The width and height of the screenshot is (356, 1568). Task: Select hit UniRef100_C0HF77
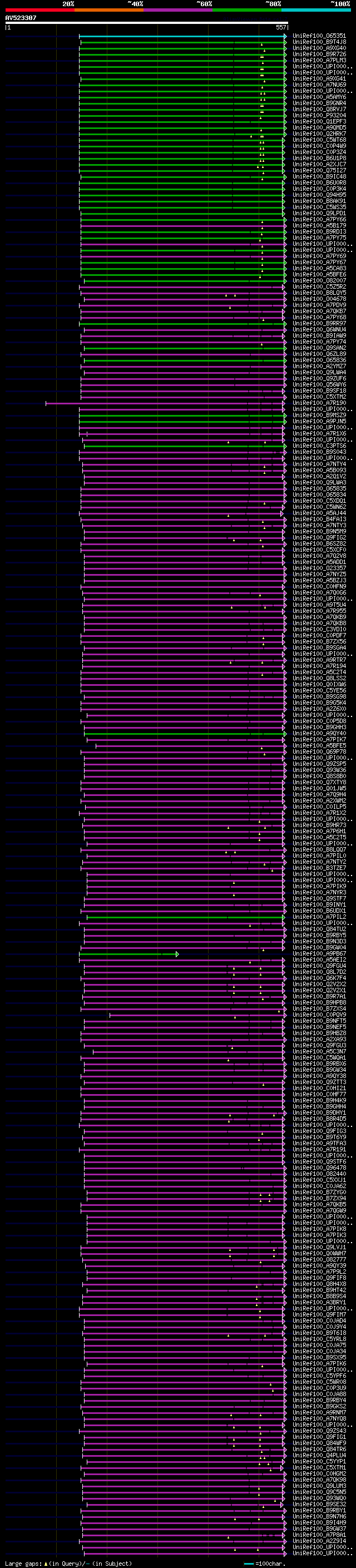(x=319, y=1095)
